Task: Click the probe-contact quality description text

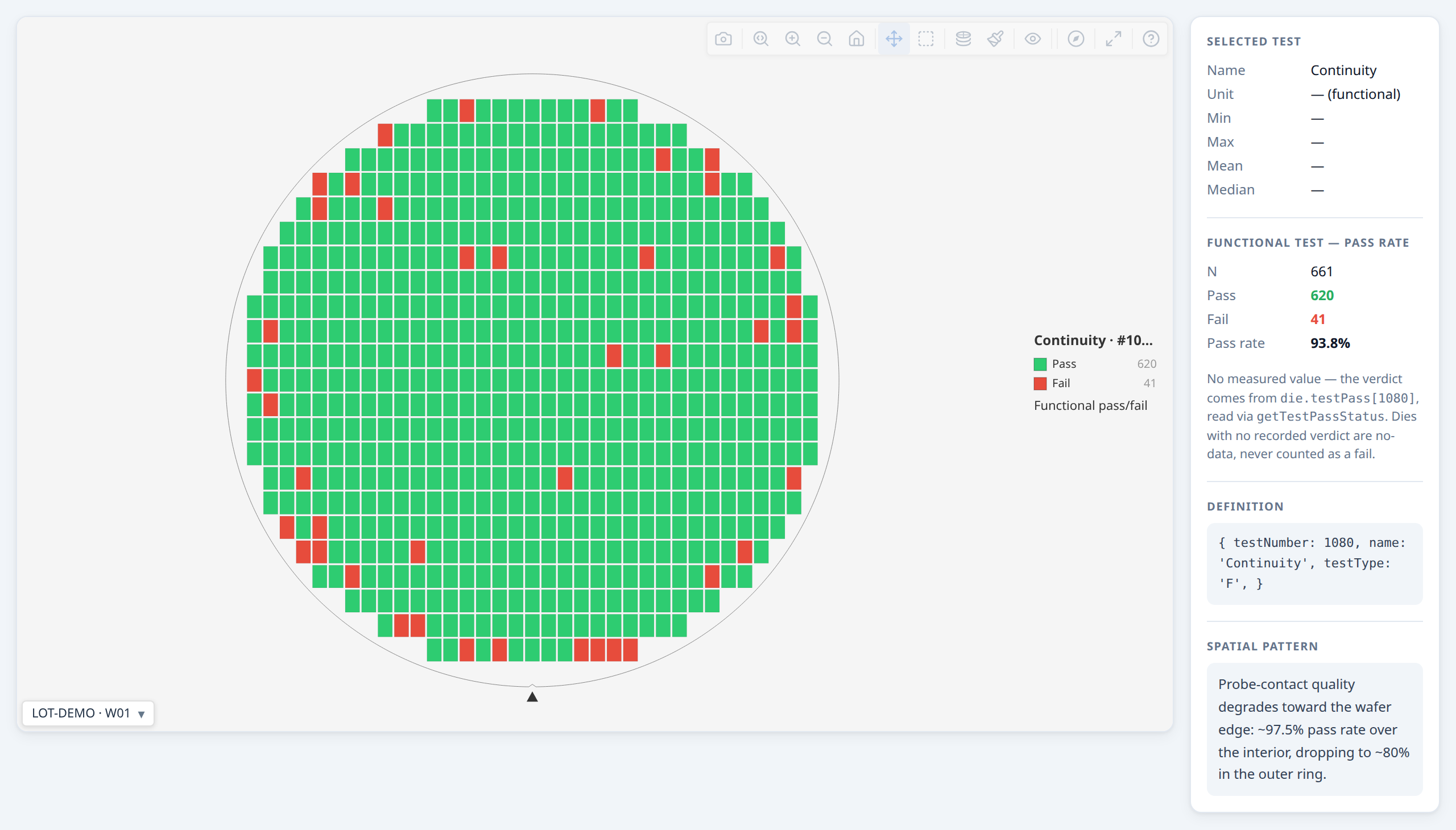Action: click(x=1313, y=729)
